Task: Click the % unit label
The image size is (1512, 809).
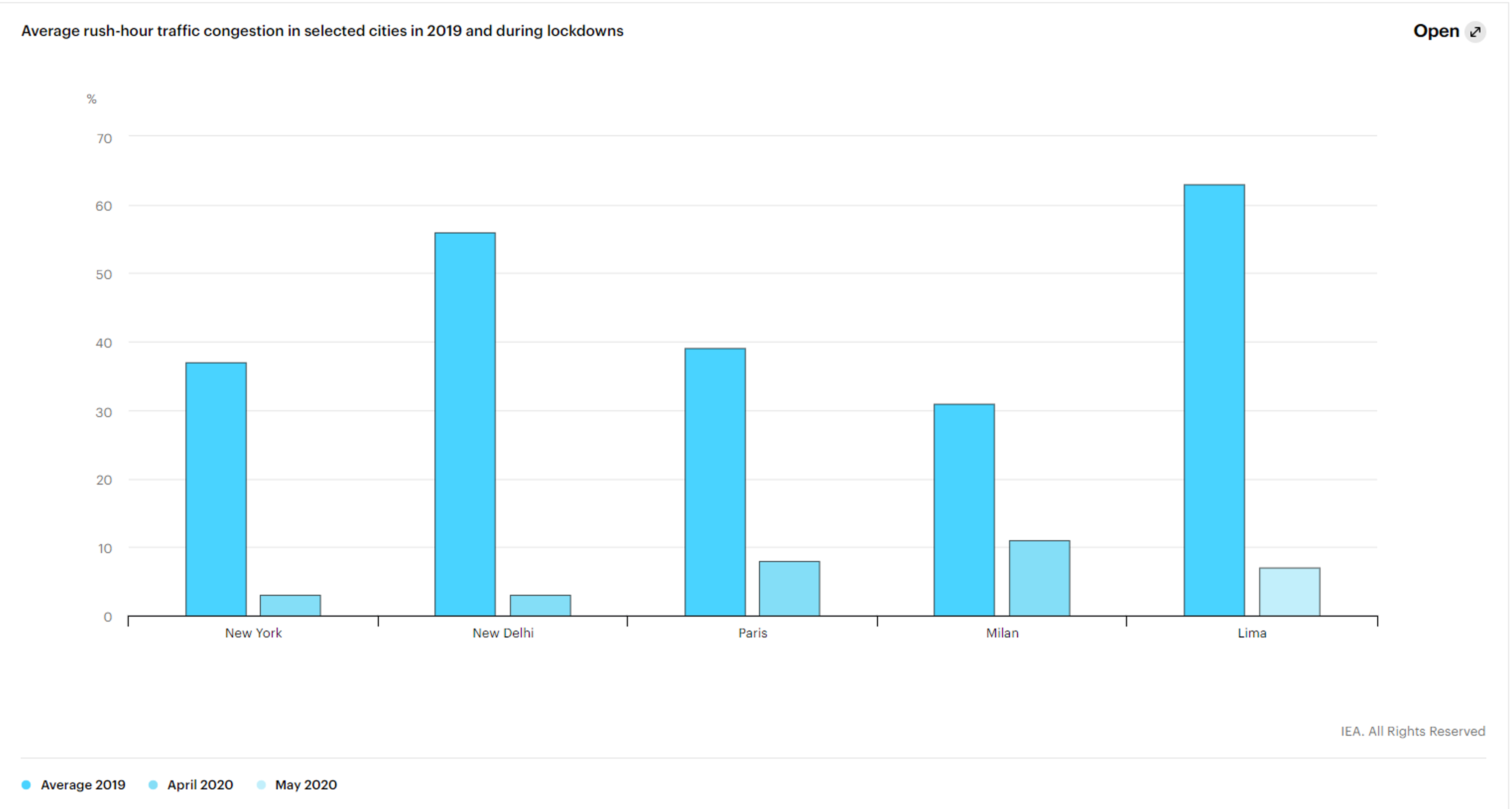Action: 92,99
